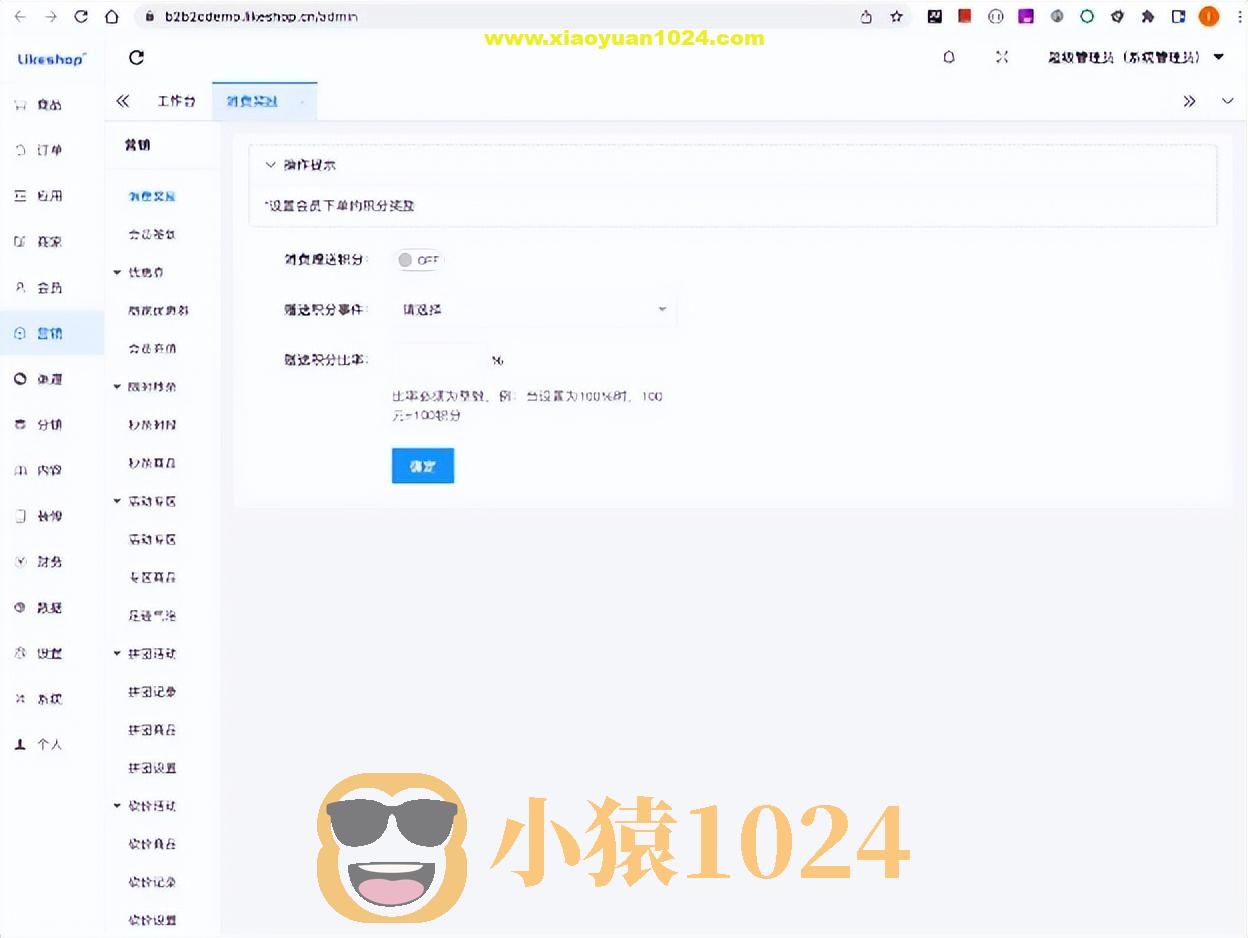
Task: Click the blue 确定 confirm button
Action: [422, 465]
